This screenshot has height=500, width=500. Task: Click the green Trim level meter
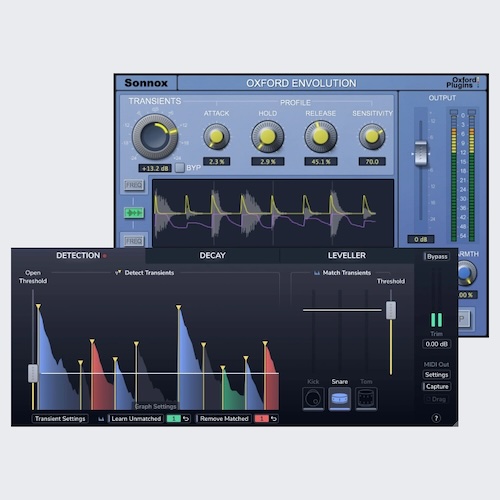436,320
